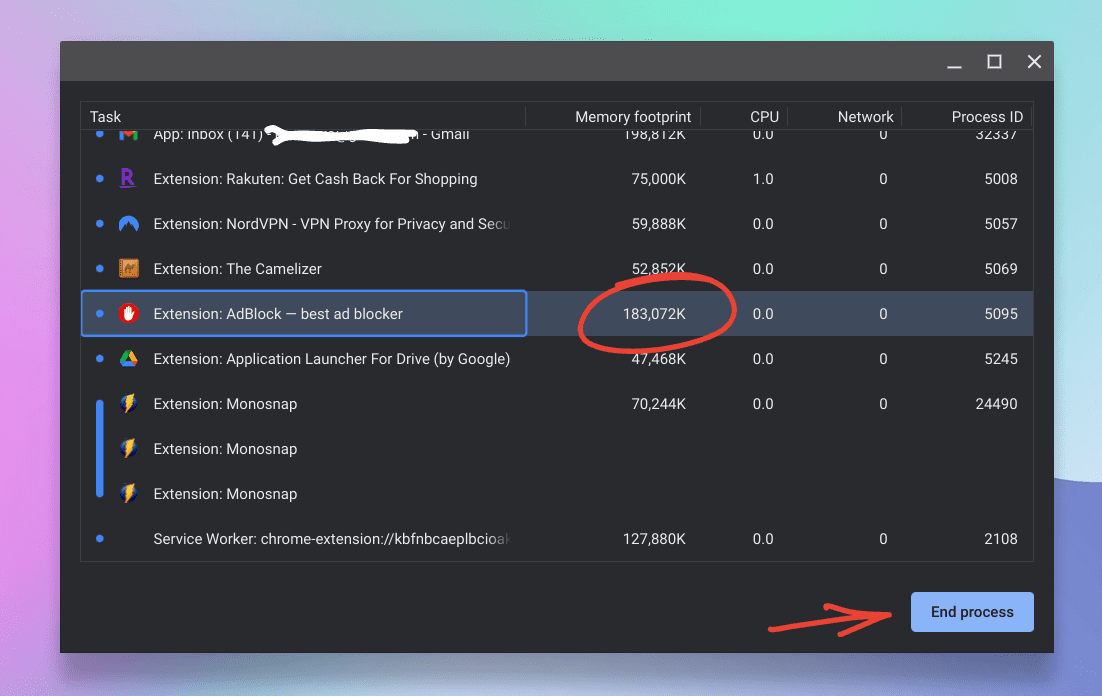Click process ID 24490
1102x696 pixels.
tap(996, 404)
